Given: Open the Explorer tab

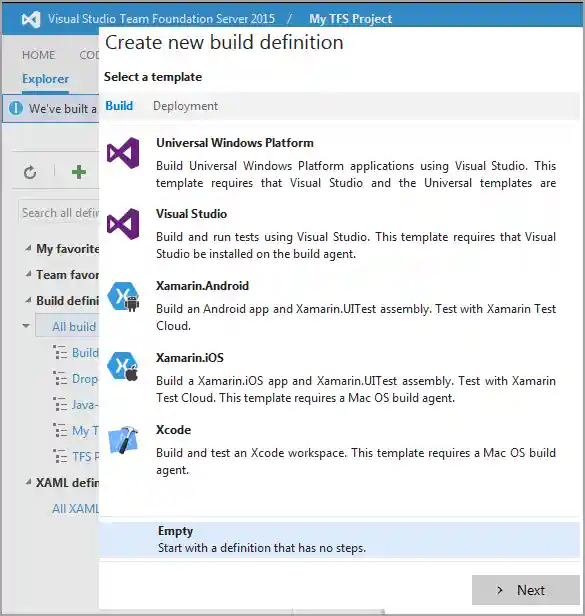Looking at the screenshot, I should point(46,79).
